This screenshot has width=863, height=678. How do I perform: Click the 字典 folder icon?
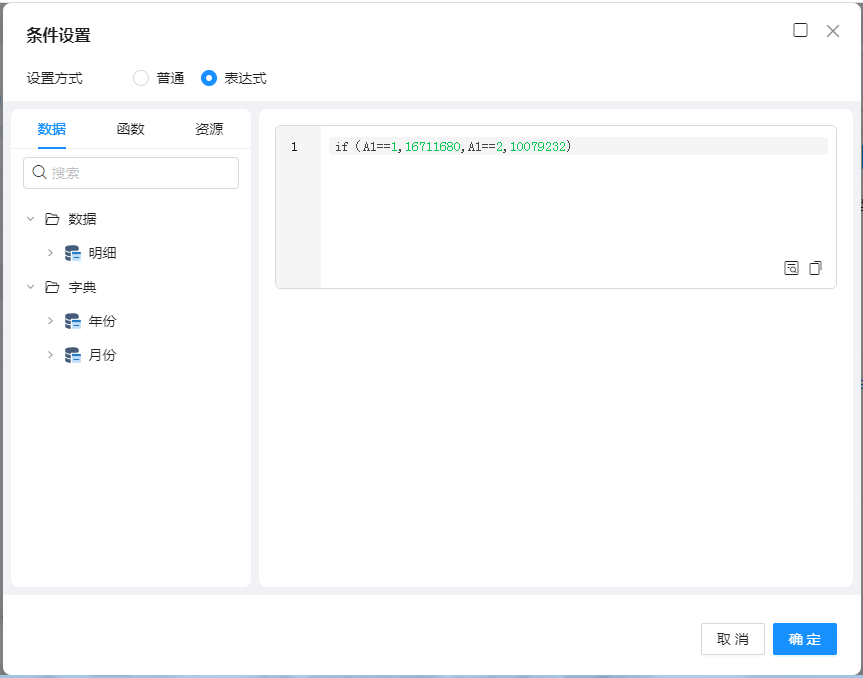coord(52,287)
